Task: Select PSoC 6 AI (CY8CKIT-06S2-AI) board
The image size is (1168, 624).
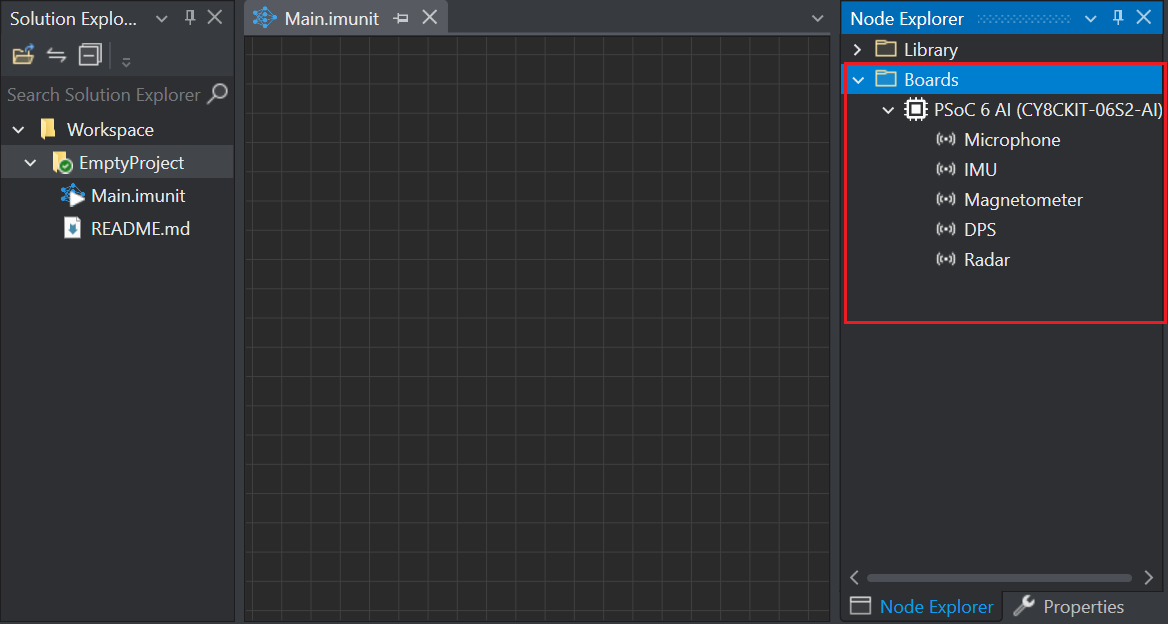Action: [1048, 109]
